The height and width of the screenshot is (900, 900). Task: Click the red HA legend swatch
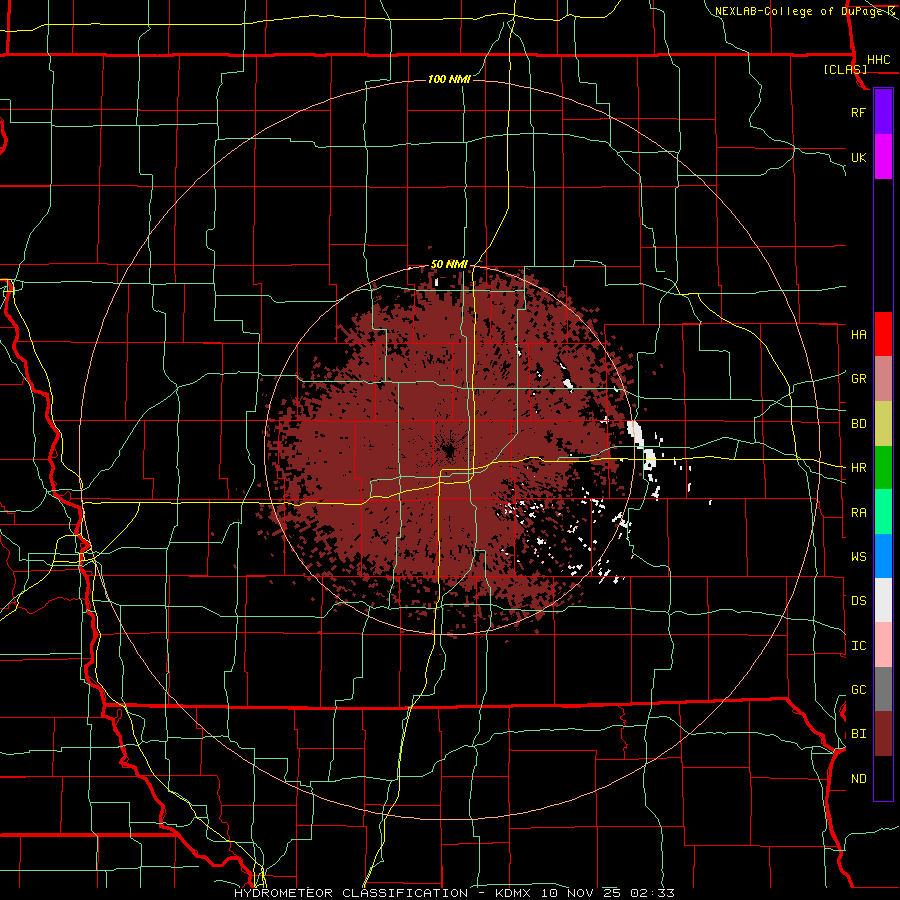[x=883, y=334]
